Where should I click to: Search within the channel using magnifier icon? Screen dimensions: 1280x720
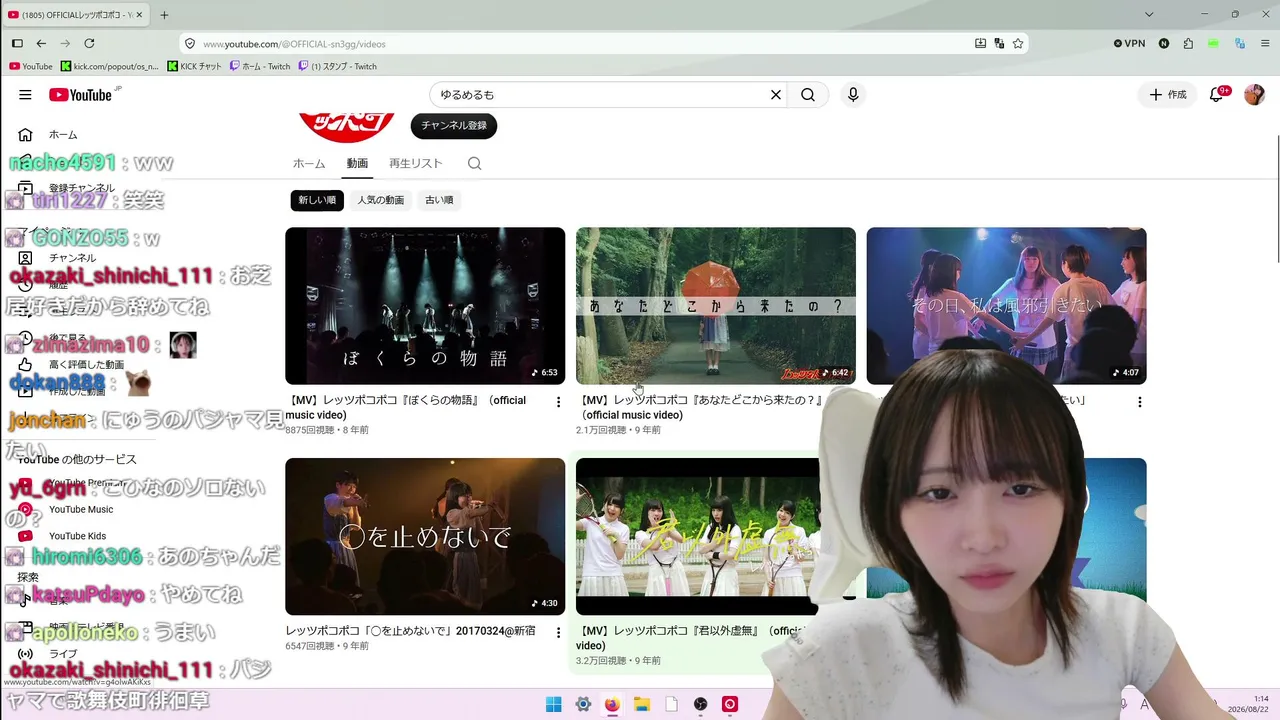point(475,164)
